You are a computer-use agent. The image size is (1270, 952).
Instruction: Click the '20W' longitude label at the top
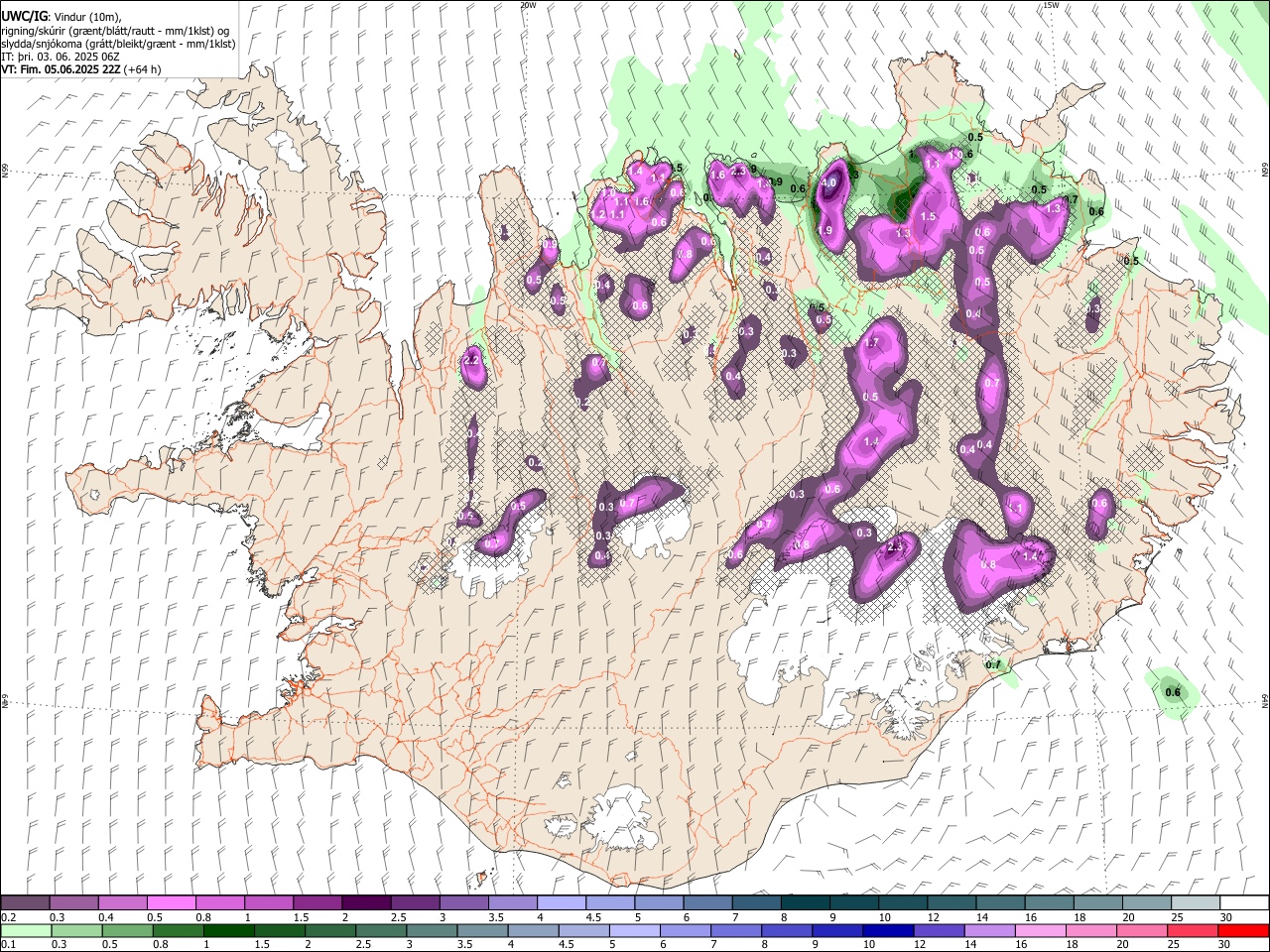528,5
